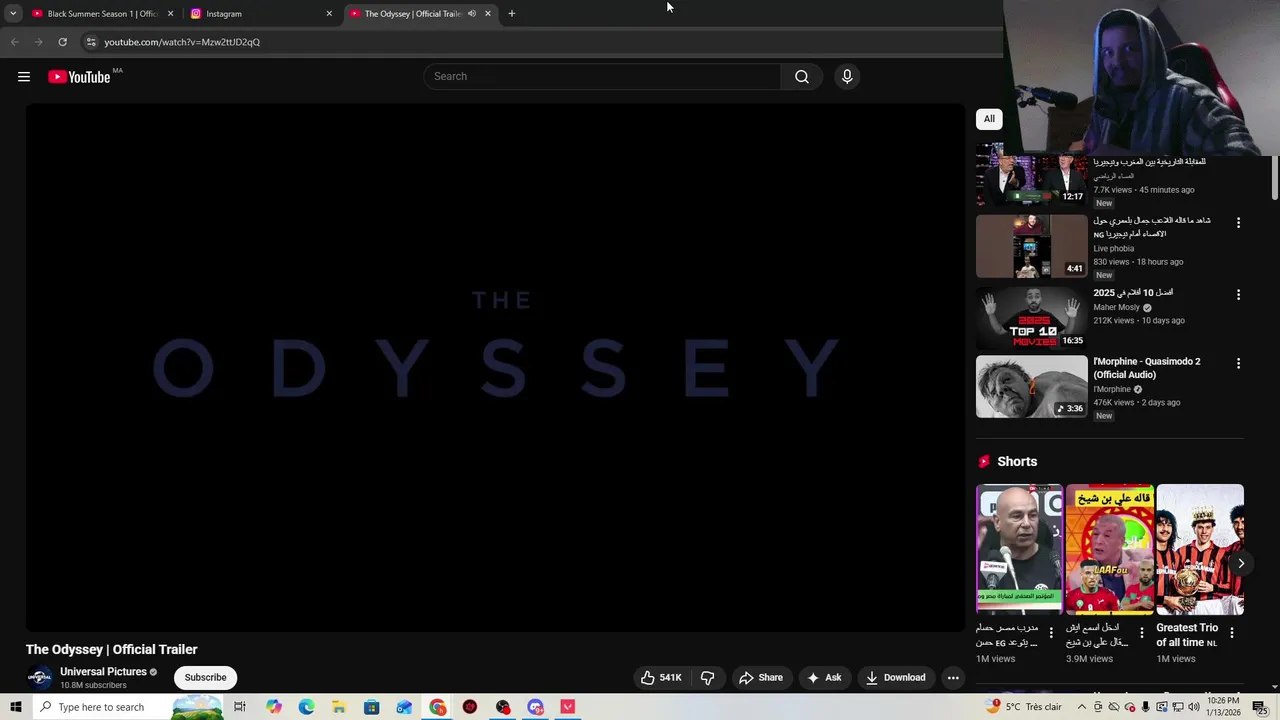Open a new browser tab

tap(512, 14)
